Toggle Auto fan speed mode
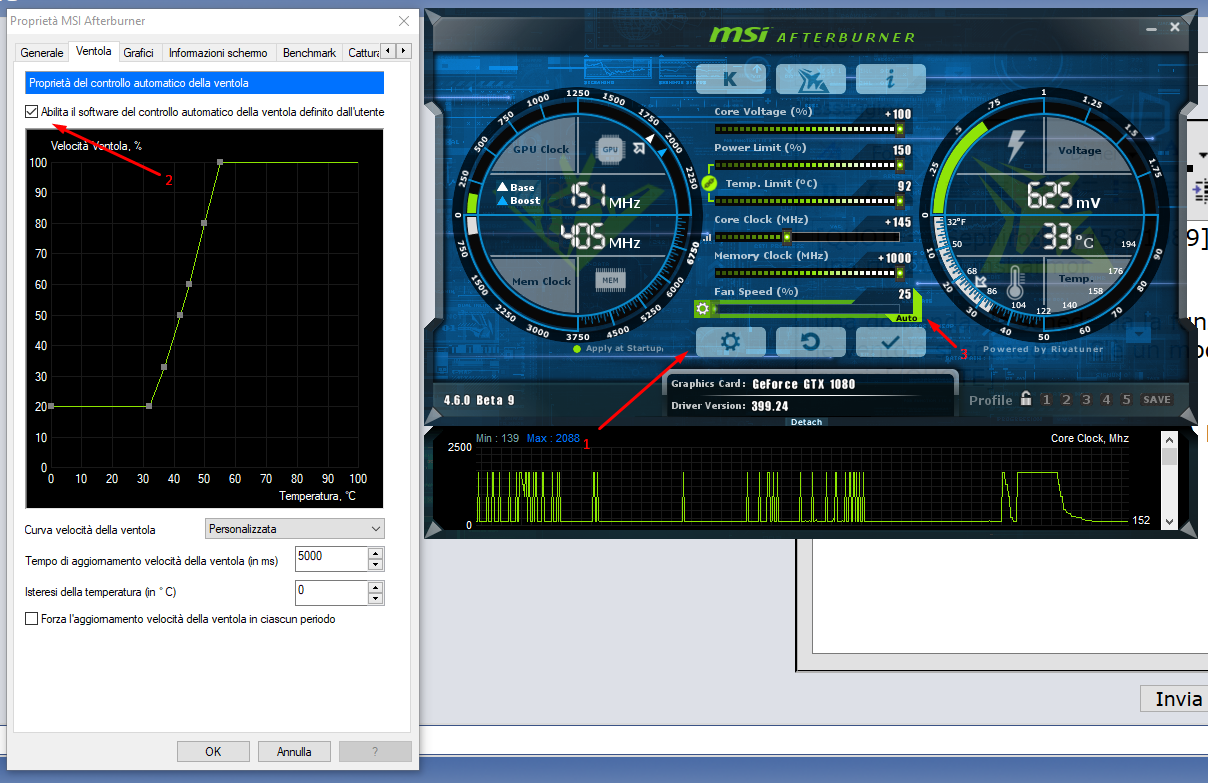 coord(906,318)
